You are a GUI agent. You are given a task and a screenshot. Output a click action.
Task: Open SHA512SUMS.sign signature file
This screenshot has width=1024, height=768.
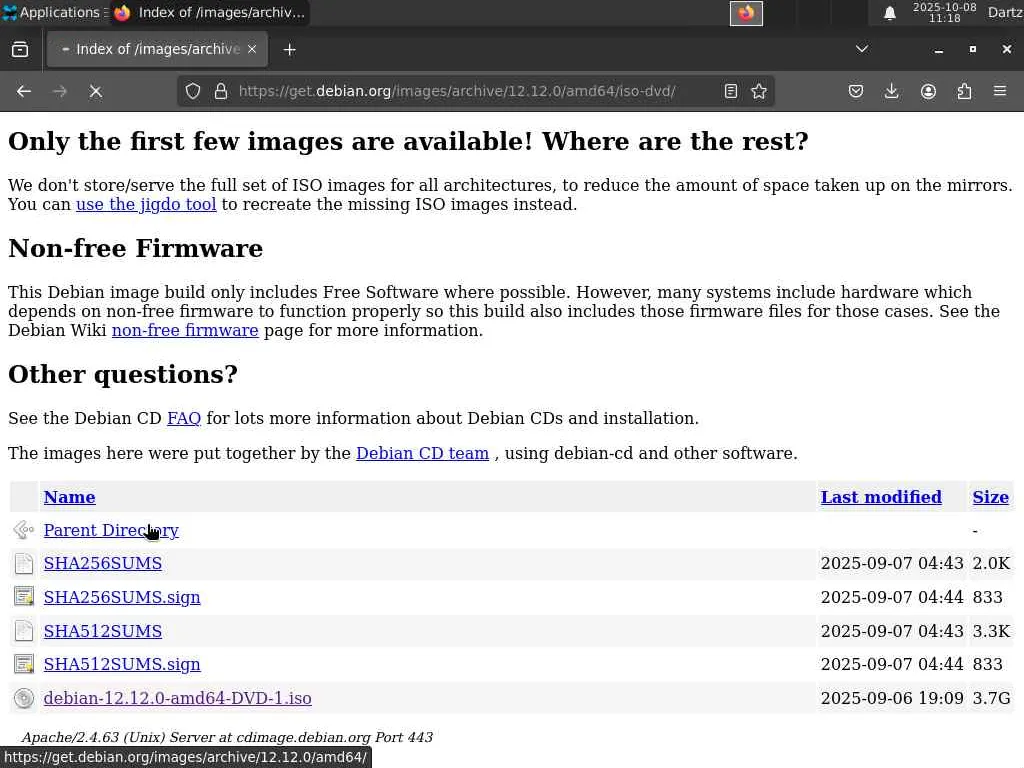122,664
